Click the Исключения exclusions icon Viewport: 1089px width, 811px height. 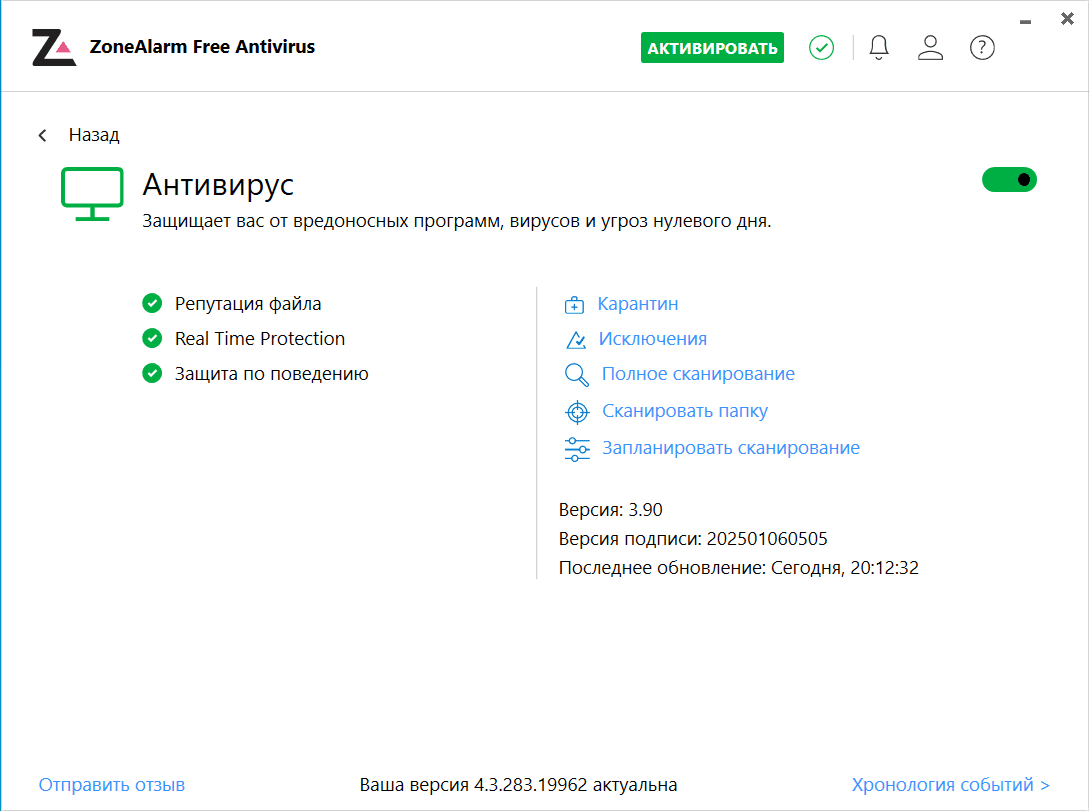[x=576, y=340]
